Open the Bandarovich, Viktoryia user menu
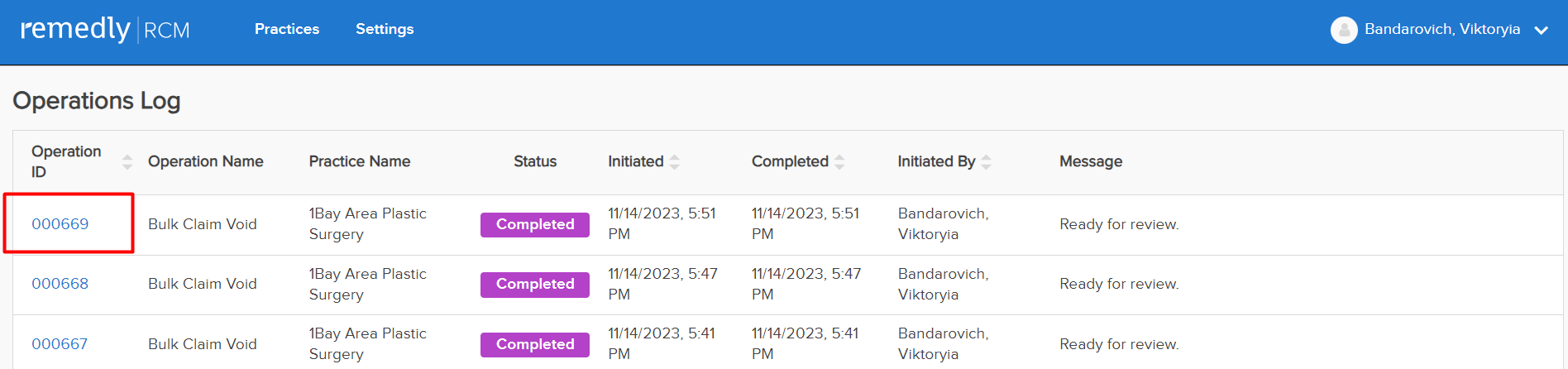The height and width of the screenshot is (369, 1568). click(x=1442, y=29)
